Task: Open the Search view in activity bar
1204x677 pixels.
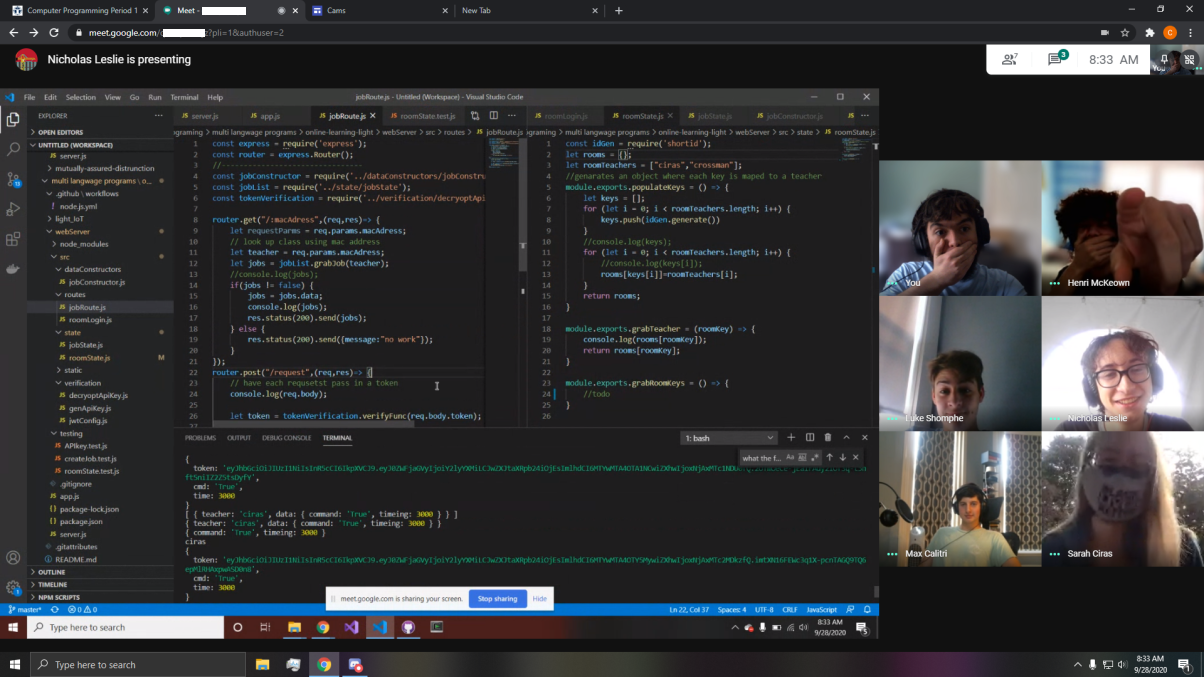Action: (13, 149)
